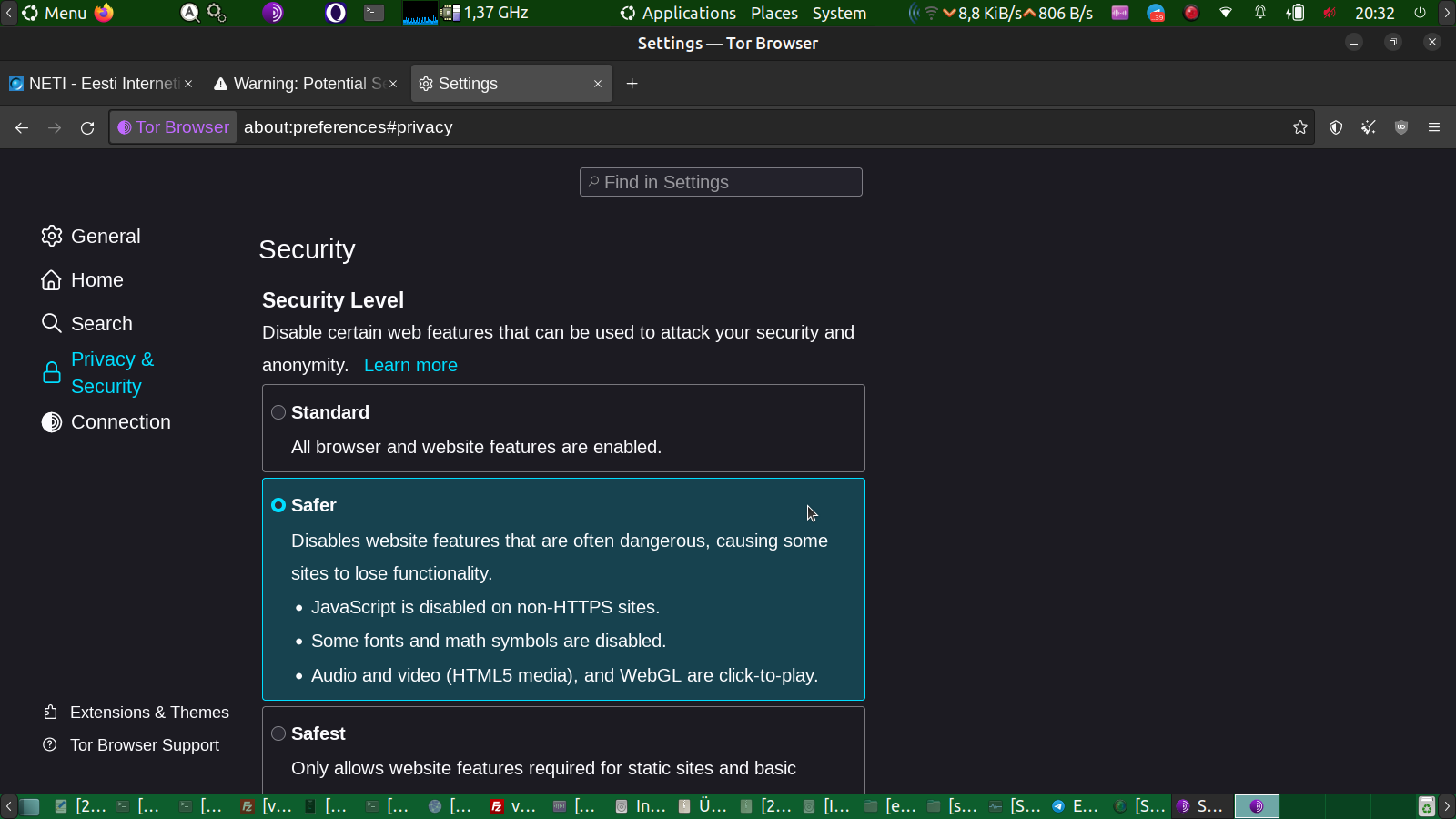Open the security level shield button
Screen dimensions: 1456x819
(1336, 127)
